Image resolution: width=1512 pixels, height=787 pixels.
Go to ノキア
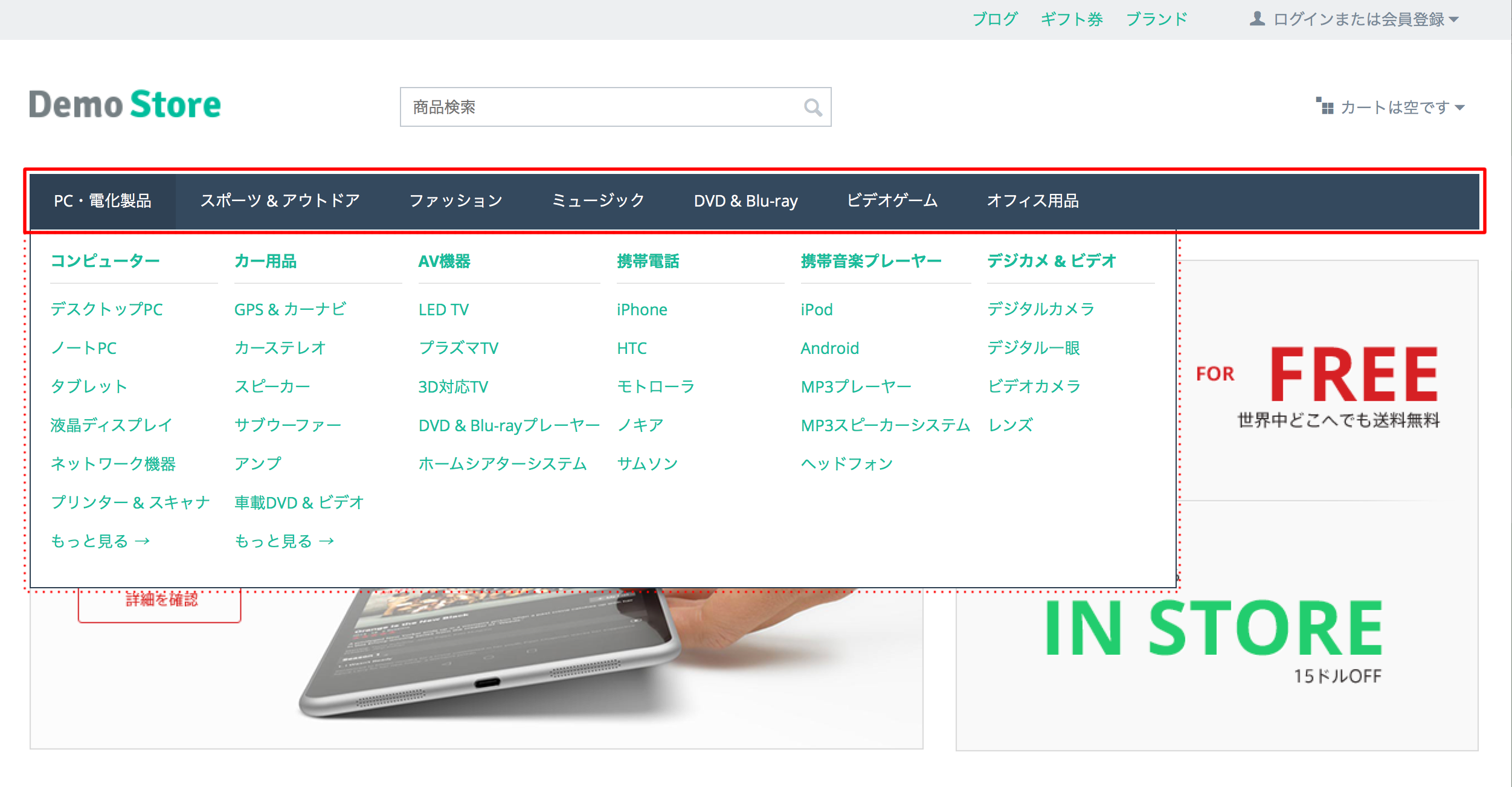pyautogui.click(x=640, y=426)
